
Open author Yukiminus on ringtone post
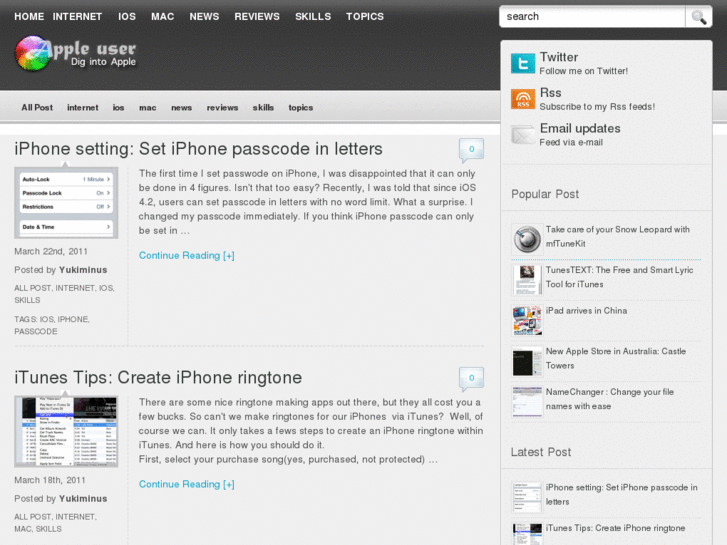pyautogui.click(x=83, y=499)
